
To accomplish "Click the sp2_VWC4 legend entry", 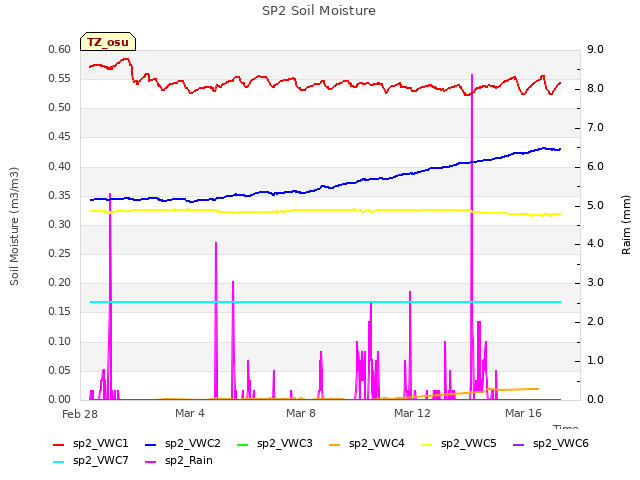I will pos(367,444).
